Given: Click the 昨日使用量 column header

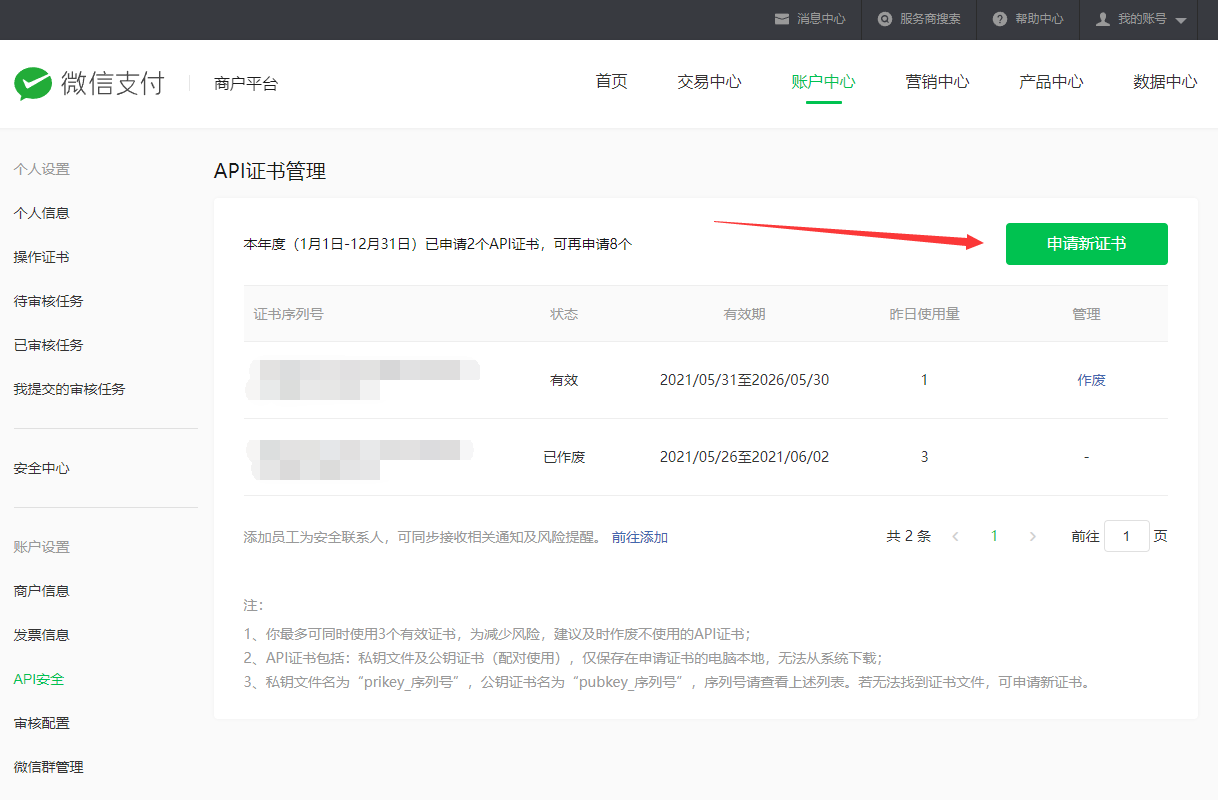Looking at the screenshot, I should click(924, 314).
